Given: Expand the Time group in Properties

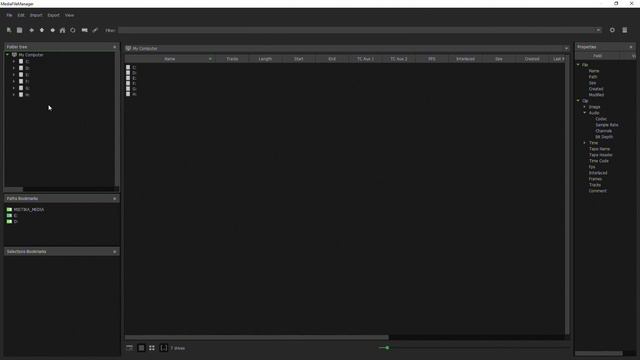Looking at the screenshot, I should tap(584, 143).
